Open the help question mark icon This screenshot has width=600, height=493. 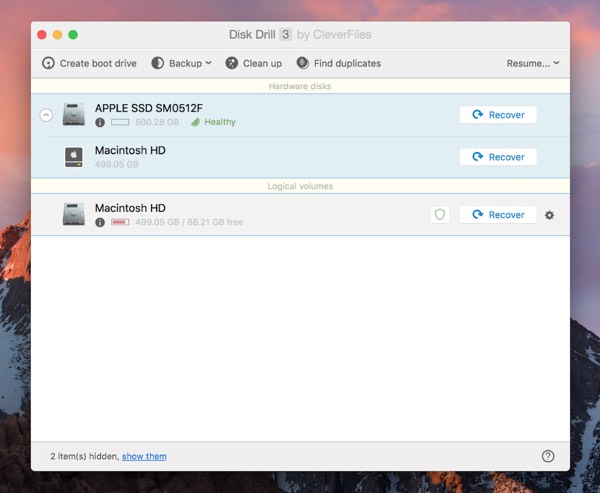tap(548, 456)
